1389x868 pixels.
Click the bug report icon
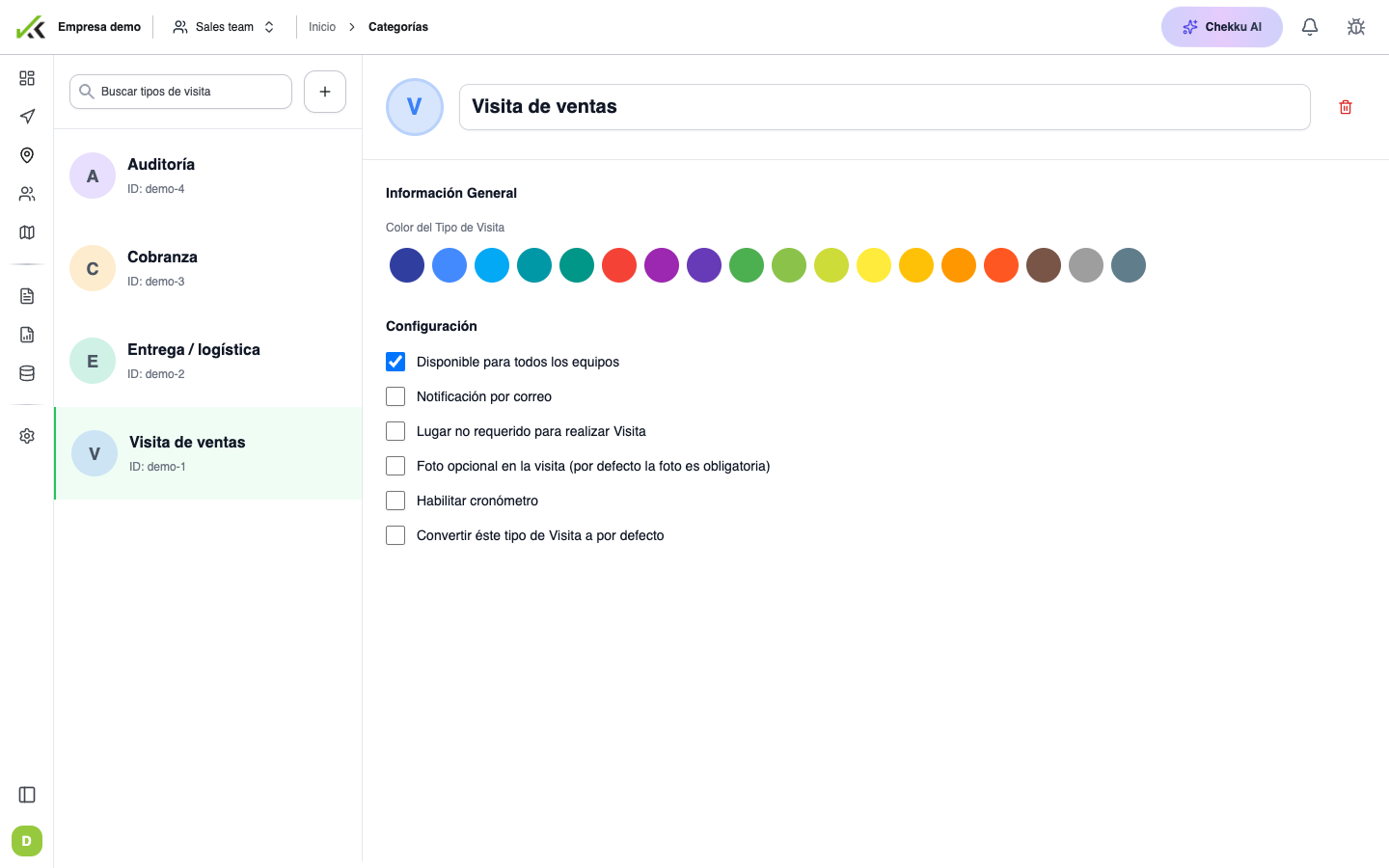click(x=1356, y=27)
